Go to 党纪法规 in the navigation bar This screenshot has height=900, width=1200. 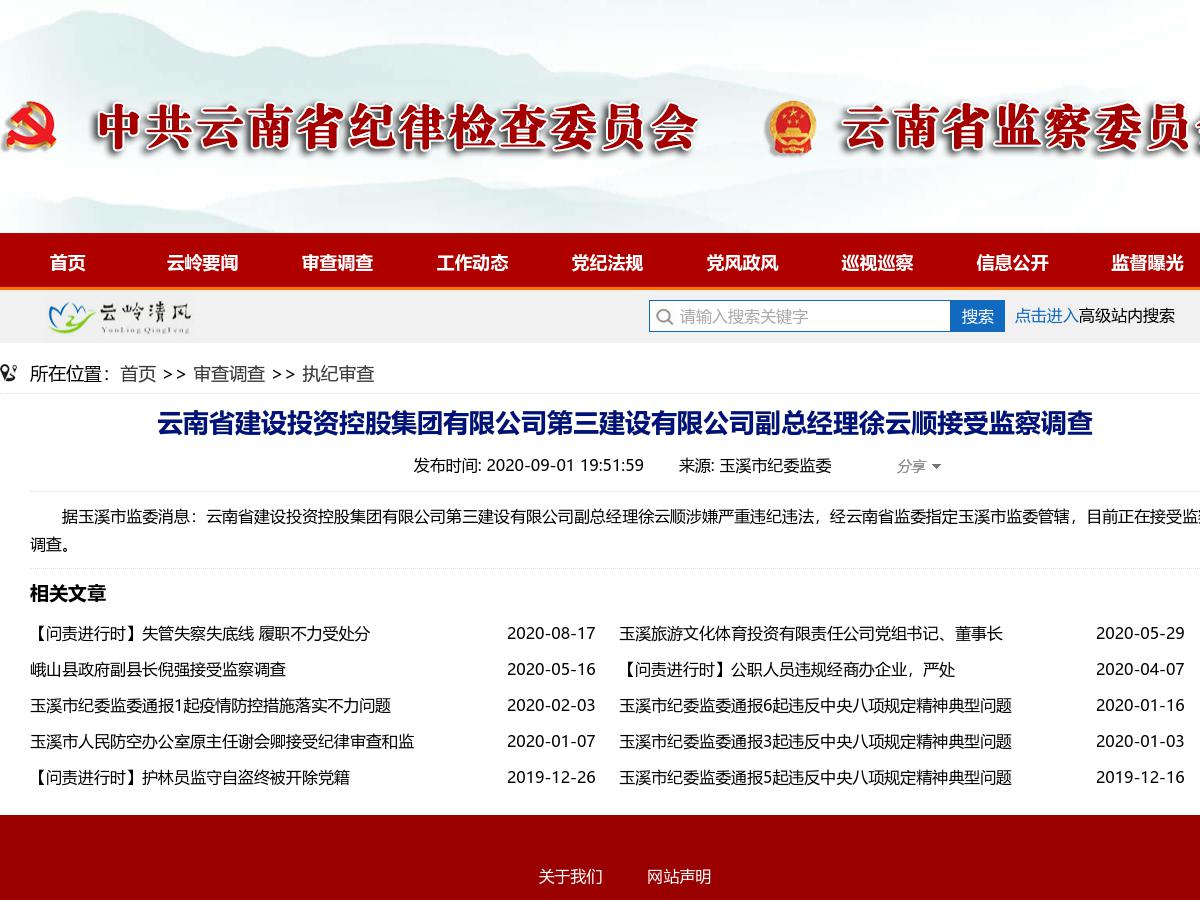pos(607,263)
